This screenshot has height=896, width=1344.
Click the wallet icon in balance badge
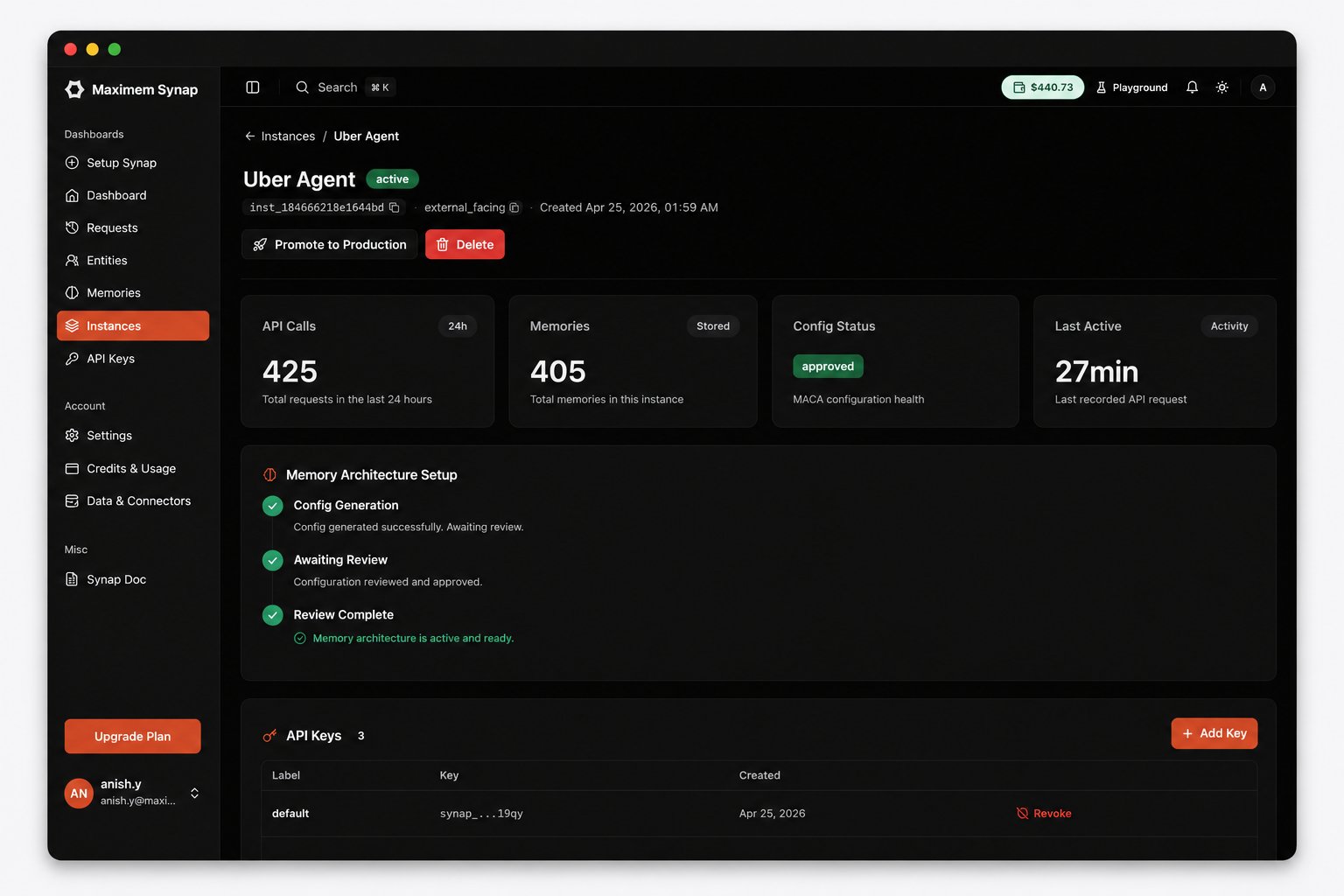tap(1019, 87)
